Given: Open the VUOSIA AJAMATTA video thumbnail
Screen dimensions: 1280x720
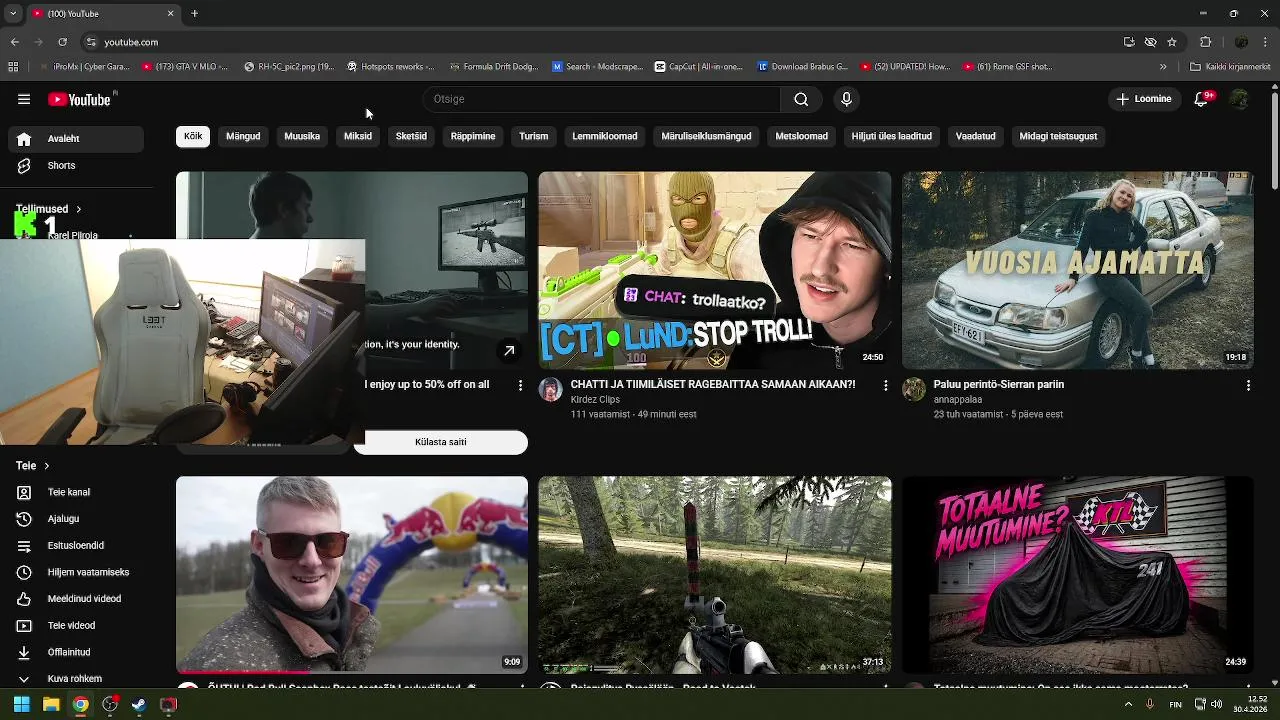Looking at the screenshot, I should tap(1077, 270).
